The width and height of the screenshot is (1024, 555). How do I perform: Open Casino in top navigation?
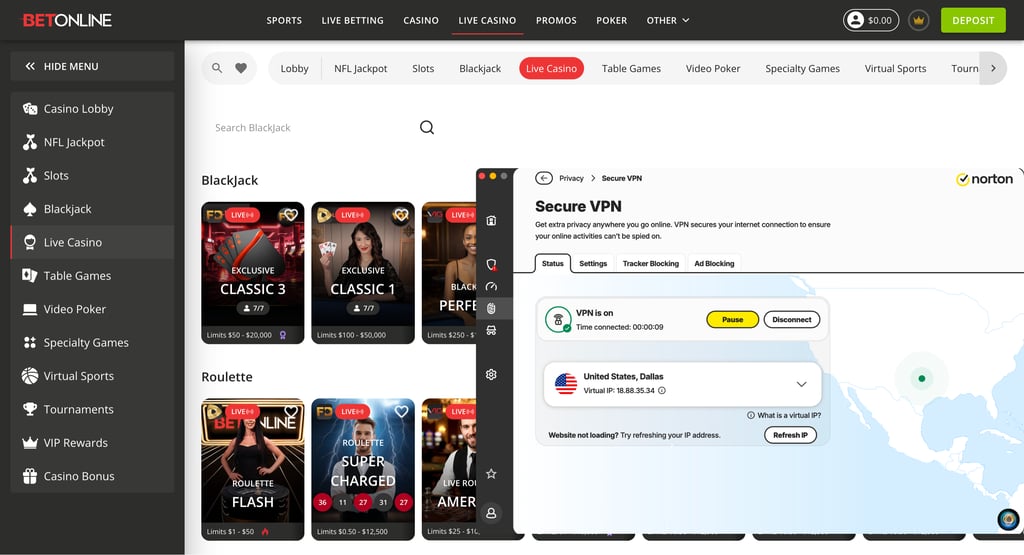coord(421,20)
